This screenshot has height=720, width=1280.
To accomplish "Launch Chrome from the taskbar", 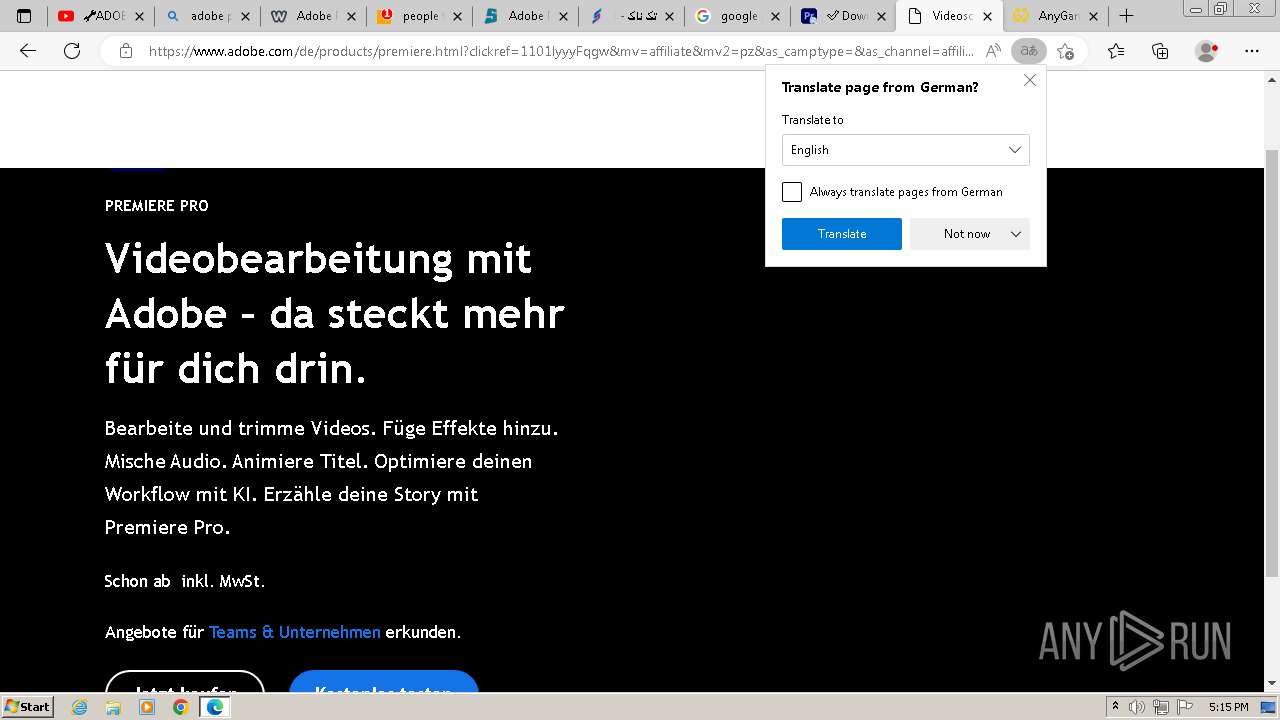I will point(181,707).
